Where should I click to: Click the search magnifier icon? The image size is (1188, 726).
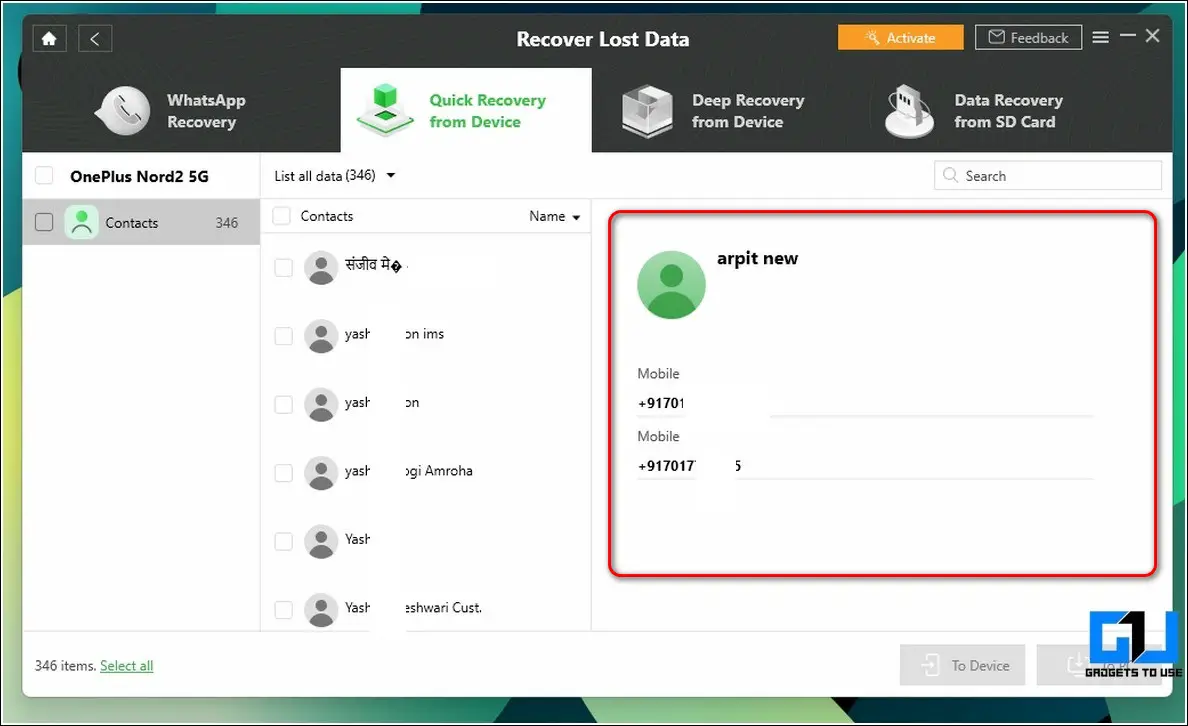(950, 175)
